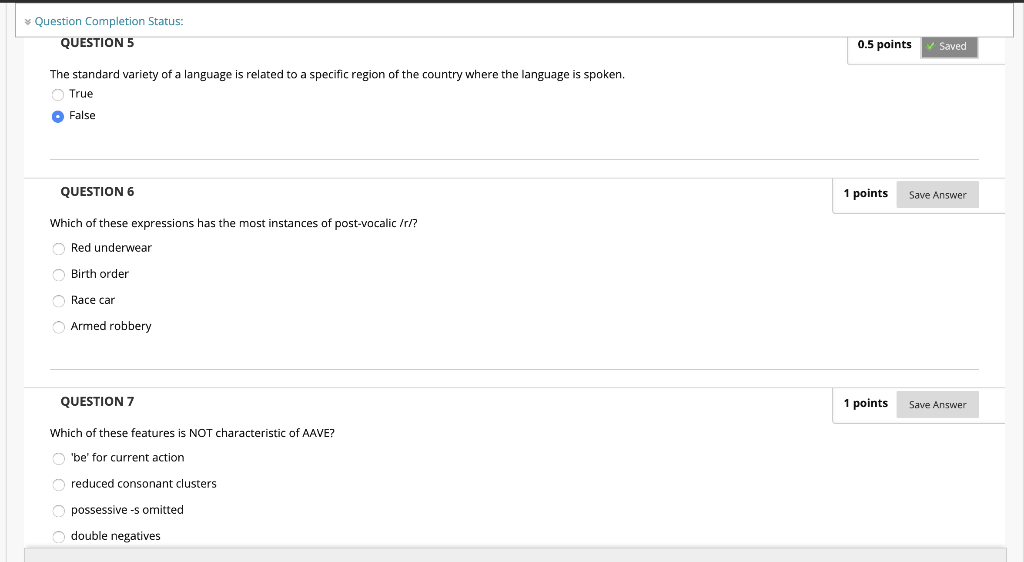Viewport: 1024px width, 562px height.
Task: Save Answer for Question 6
Action: [937, 195]
